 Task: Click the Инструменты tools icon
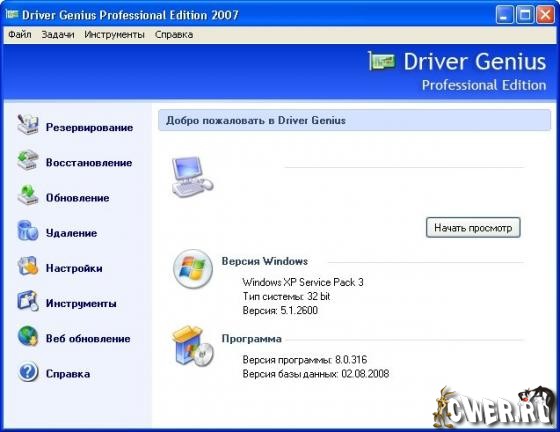coord(28,301)
